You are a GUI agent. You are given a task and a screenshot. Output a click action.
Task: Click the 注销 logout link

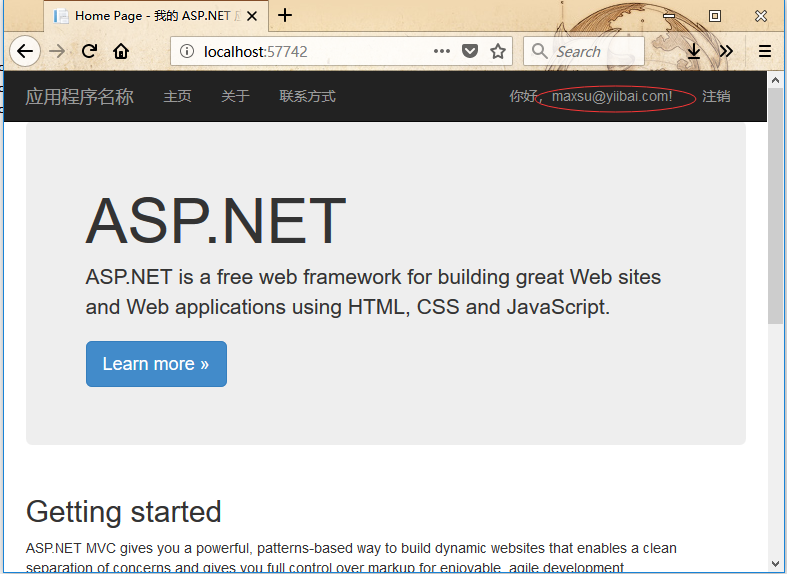tap(716, 97)
